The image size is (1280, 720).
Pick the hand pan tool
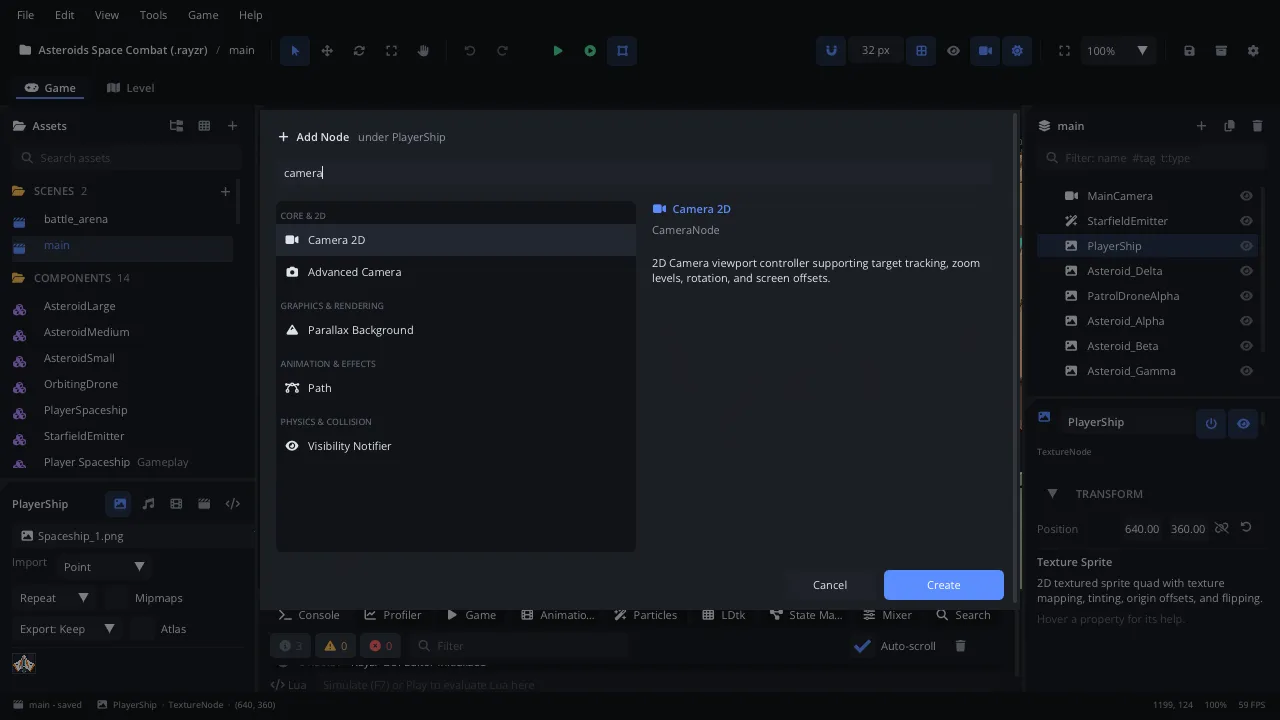coord(423,51)
